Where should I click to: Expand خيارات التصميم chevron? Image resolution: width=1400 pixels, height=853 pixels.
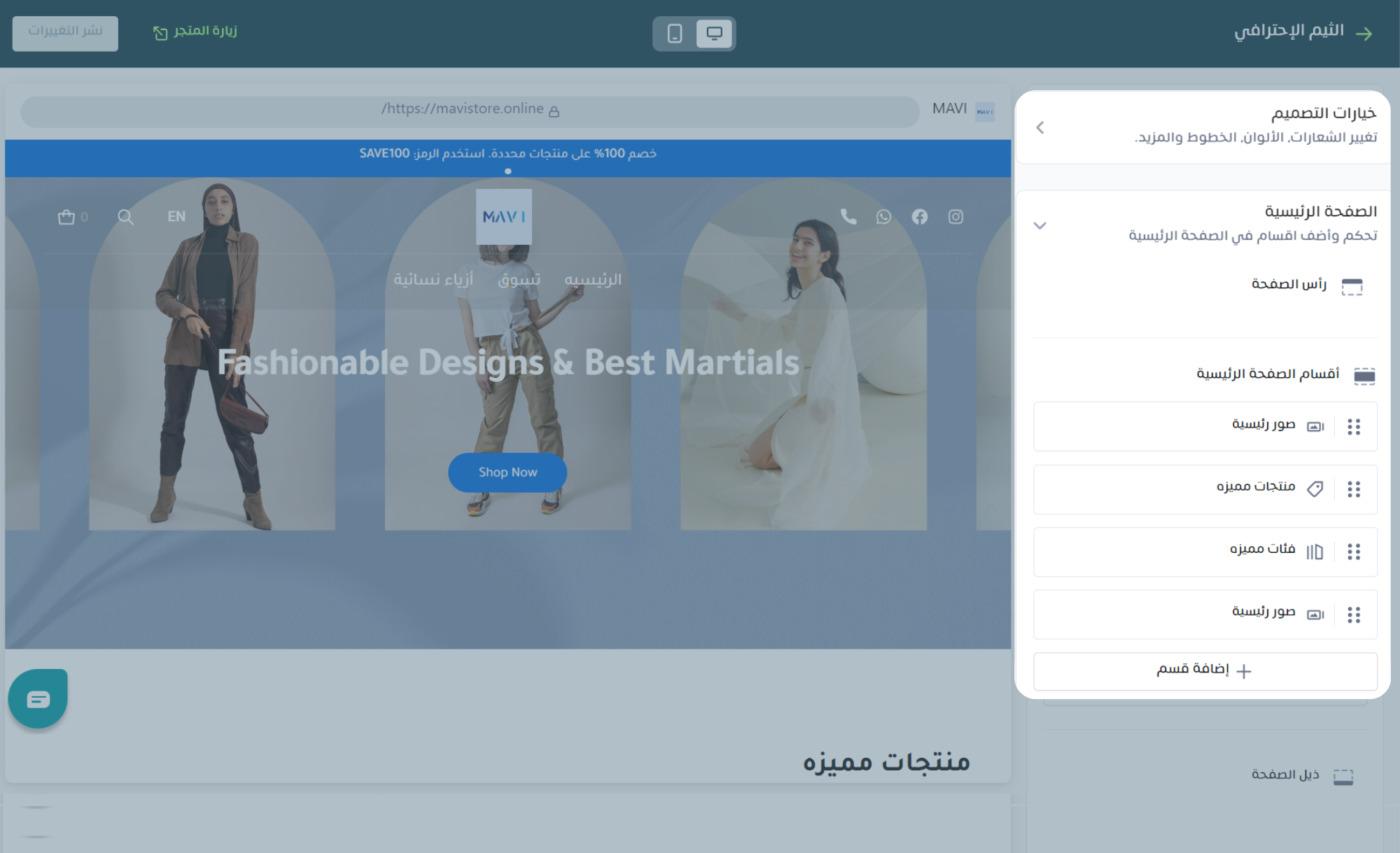point(1040,127)
